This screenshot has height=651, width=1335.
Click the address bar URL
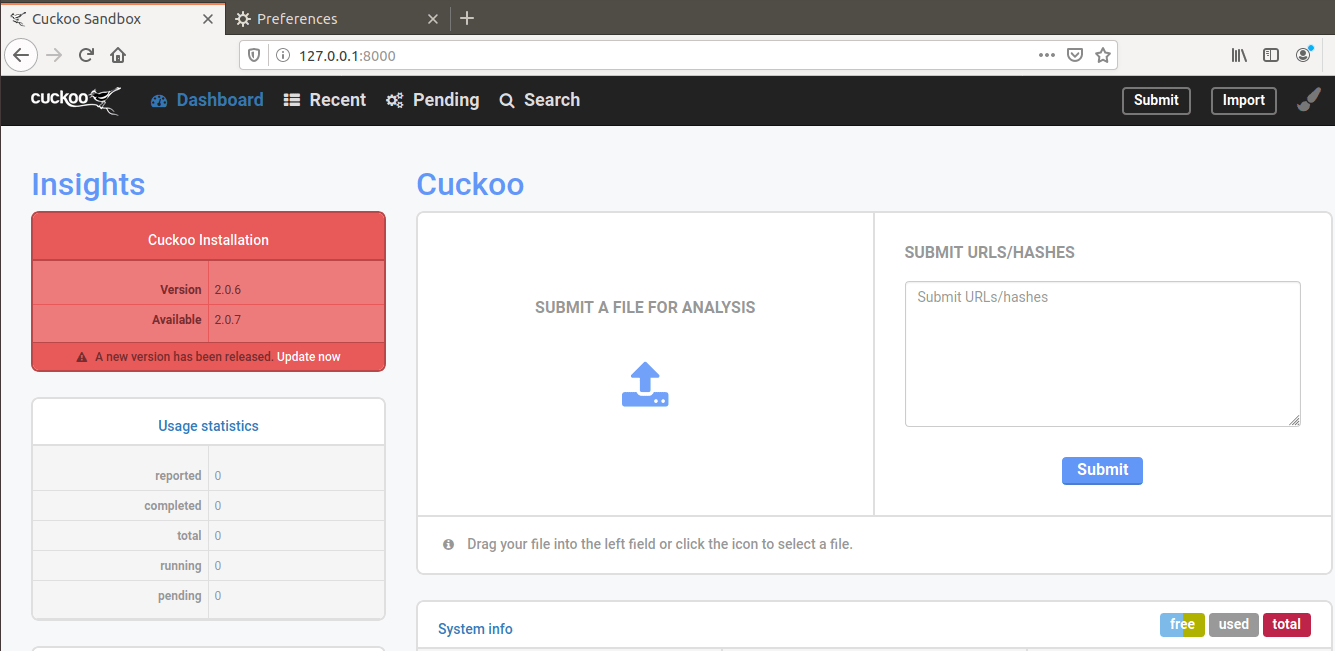(347, 56)
